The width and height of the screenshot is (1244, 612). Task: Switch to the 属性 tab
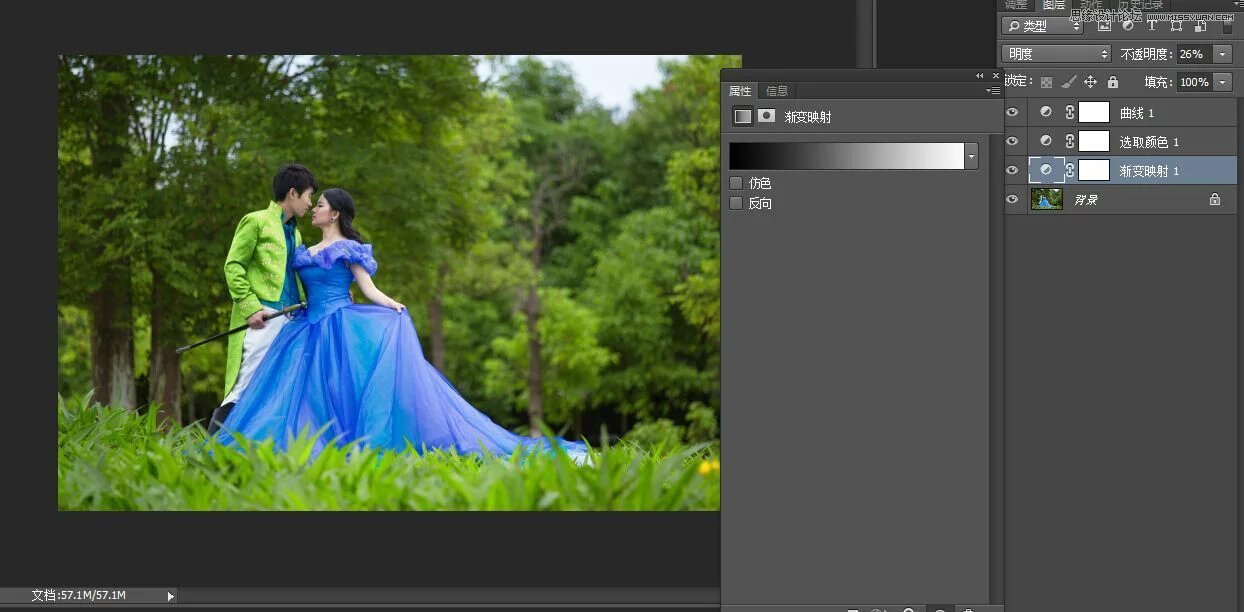click(740, 91)
